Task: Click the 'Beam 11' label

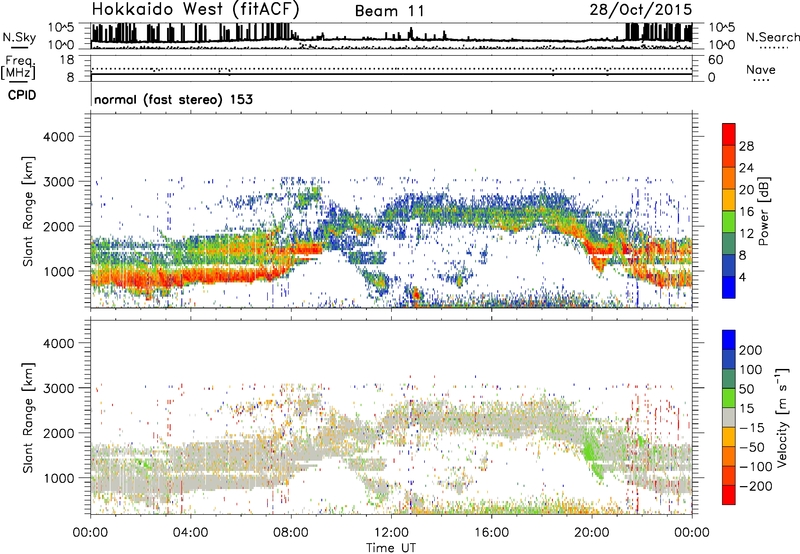Action: pyautogui.click(x=389, y=11)
